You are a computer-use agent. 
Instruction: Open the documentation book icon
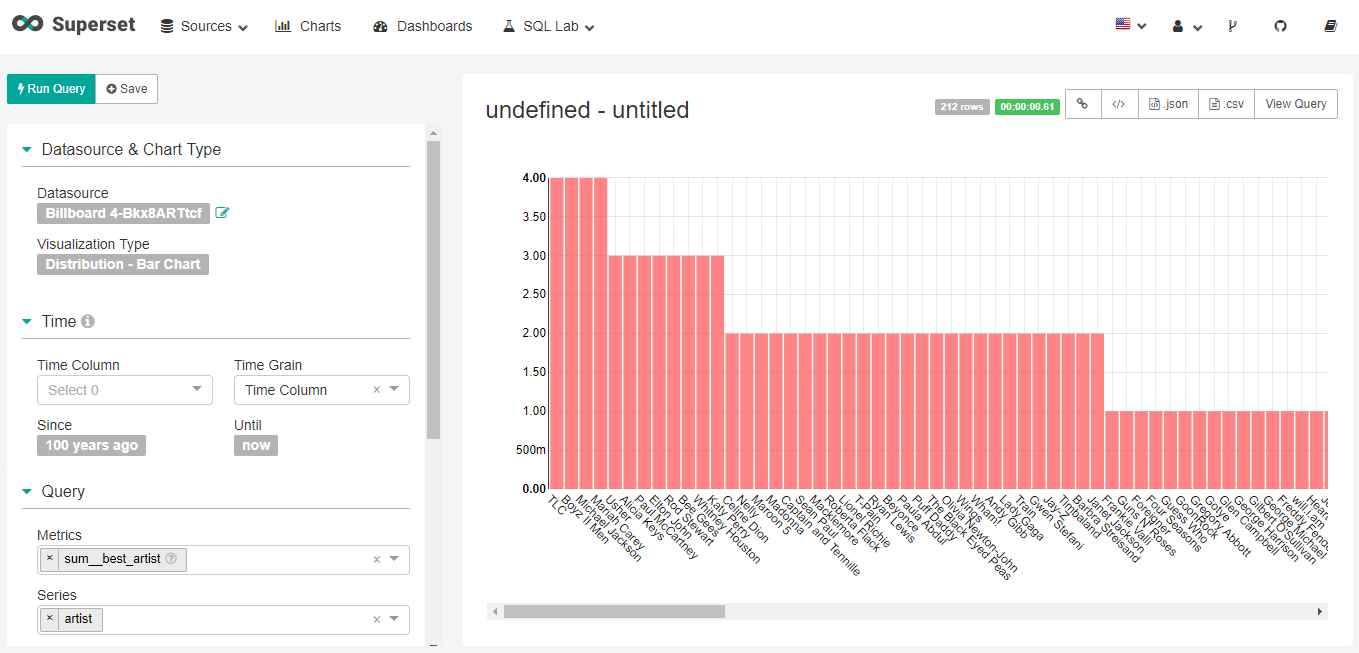point(1330,26)
